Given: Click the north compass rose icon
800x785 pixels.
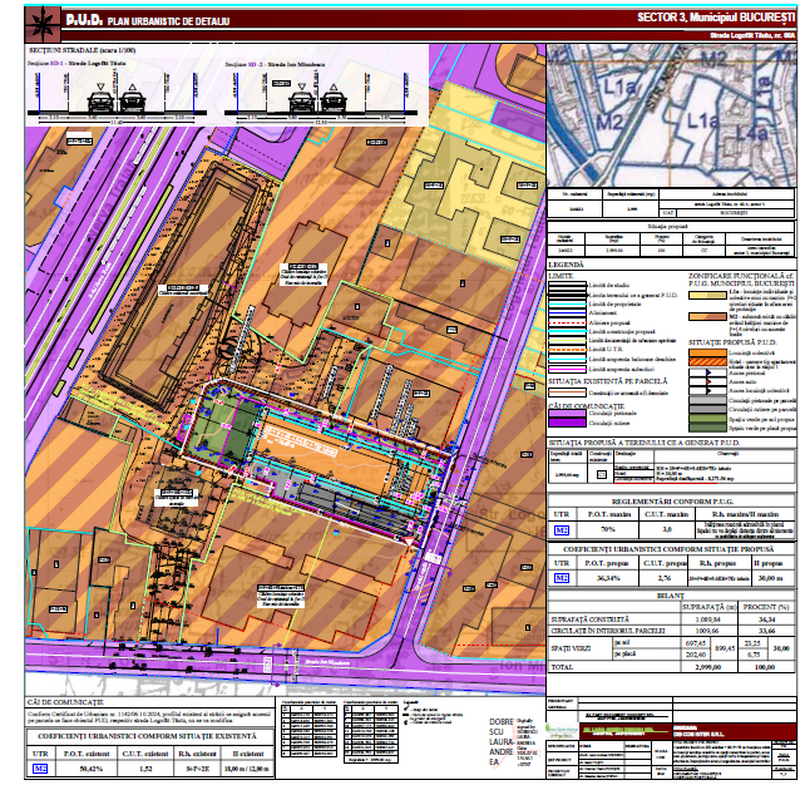Looking at the screenshot, I should pyautogui.click(x=43, y=24).
